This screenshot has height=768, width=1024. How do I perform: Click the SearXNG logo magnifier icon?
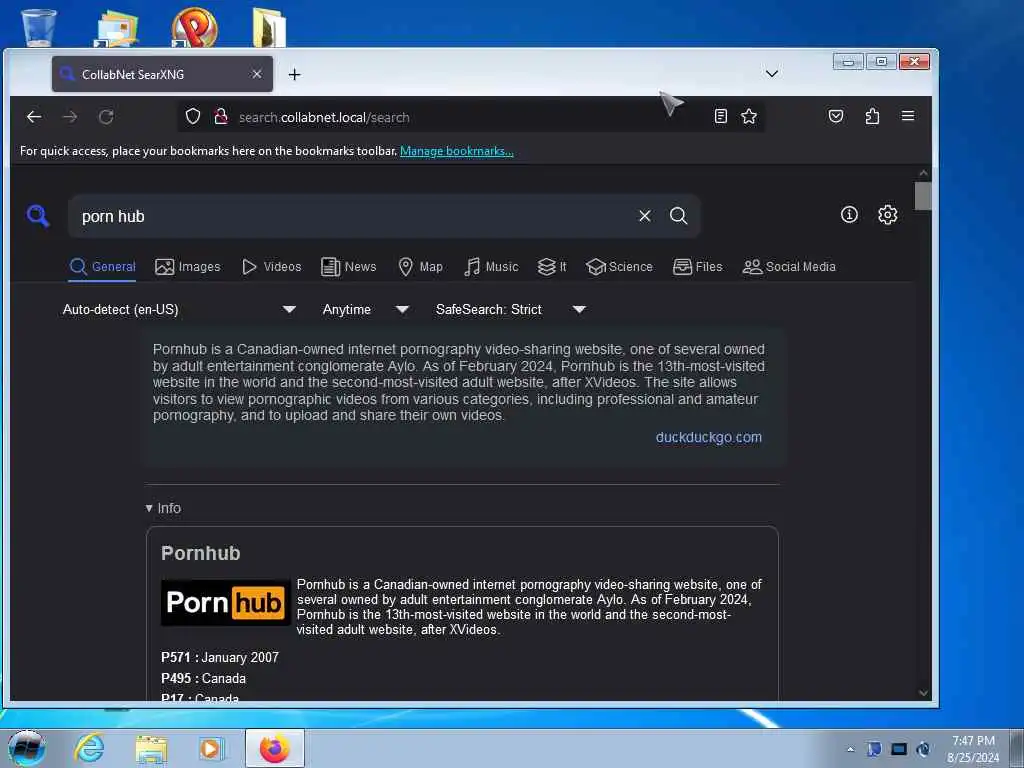point(38,215)
